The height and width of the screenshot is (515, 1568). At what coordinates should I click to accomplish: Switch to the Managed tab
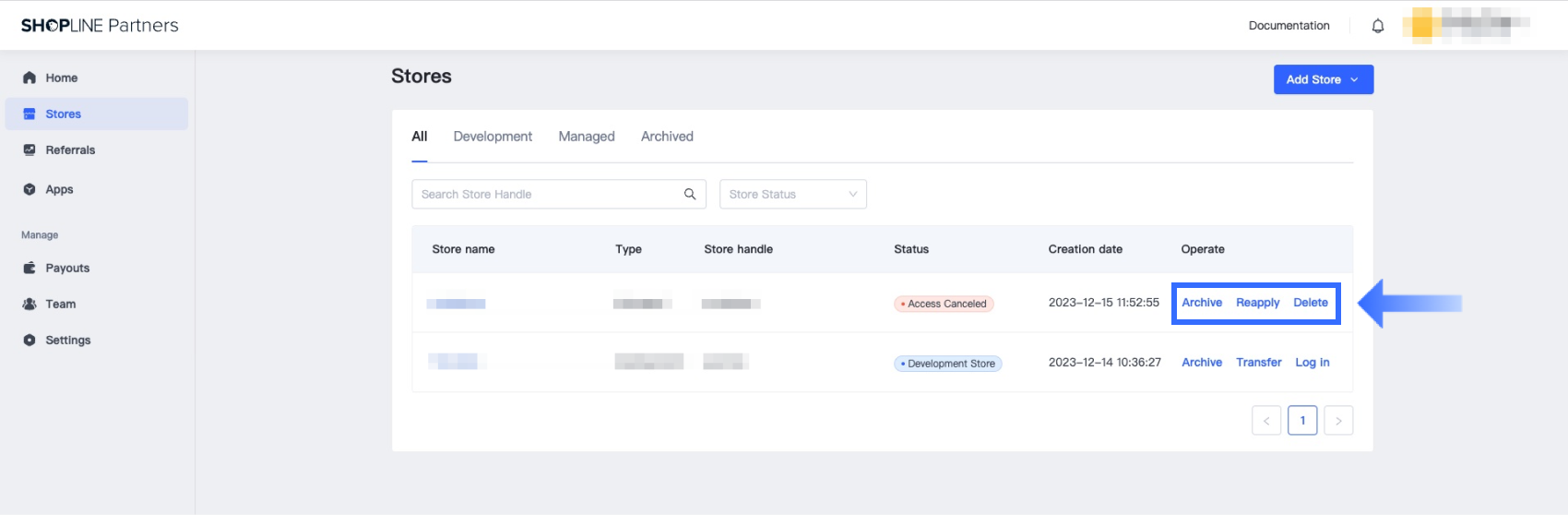point(587,137)
